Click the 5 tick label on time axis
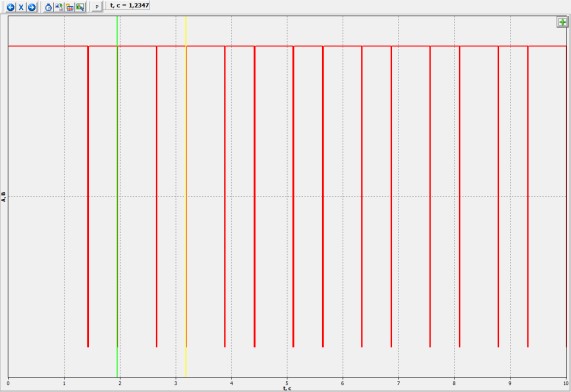The width and height of the screenshot is (571, 392). (x=287, y=383)
